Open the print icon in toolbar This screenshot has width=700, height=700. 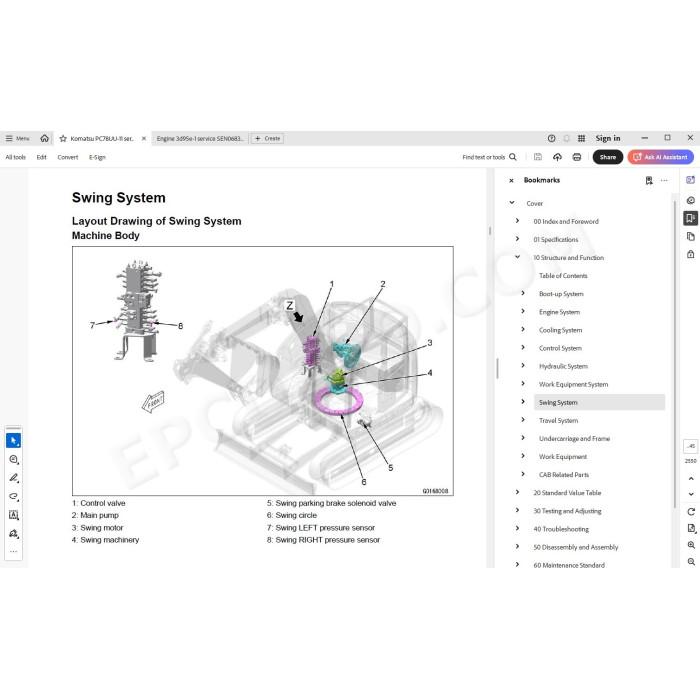(x=577, y=157)
